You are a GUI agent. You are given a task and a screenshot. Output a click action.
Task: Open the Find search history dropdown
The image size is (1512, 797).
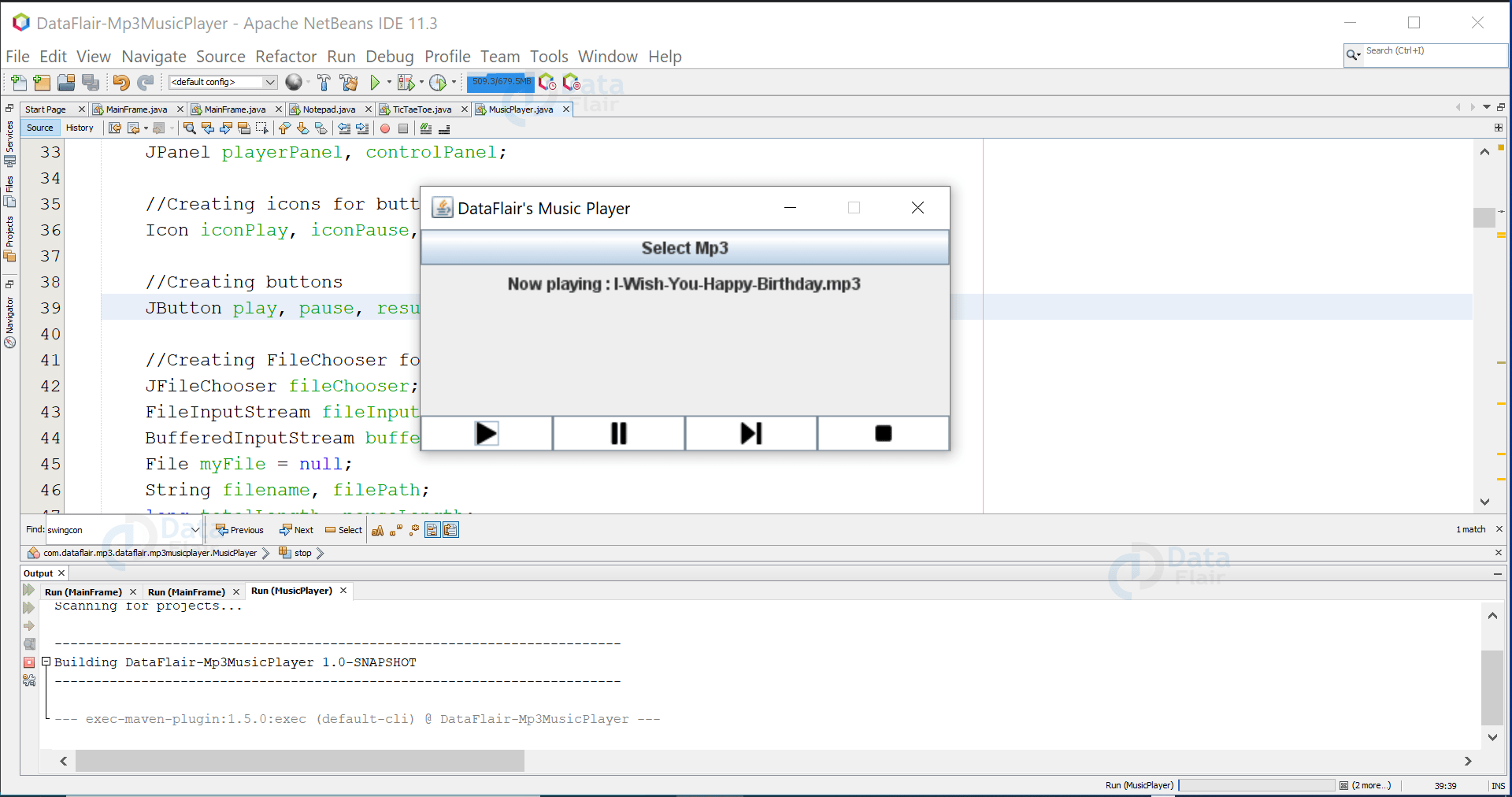[x=195, y=530]
